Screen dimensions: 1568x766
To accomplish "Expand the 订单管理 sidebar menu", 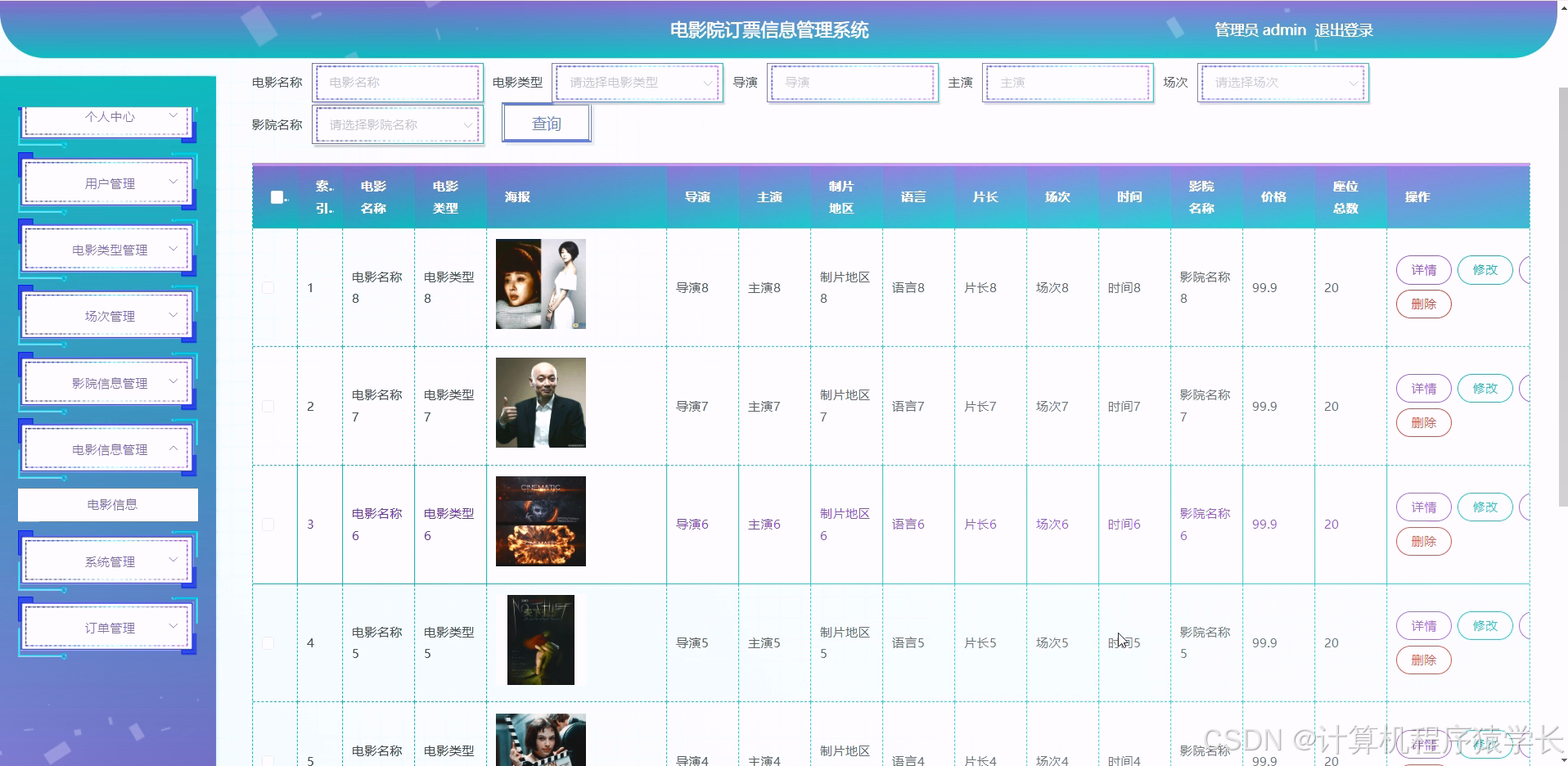I will pyautogui.click(x=107, y=628).
